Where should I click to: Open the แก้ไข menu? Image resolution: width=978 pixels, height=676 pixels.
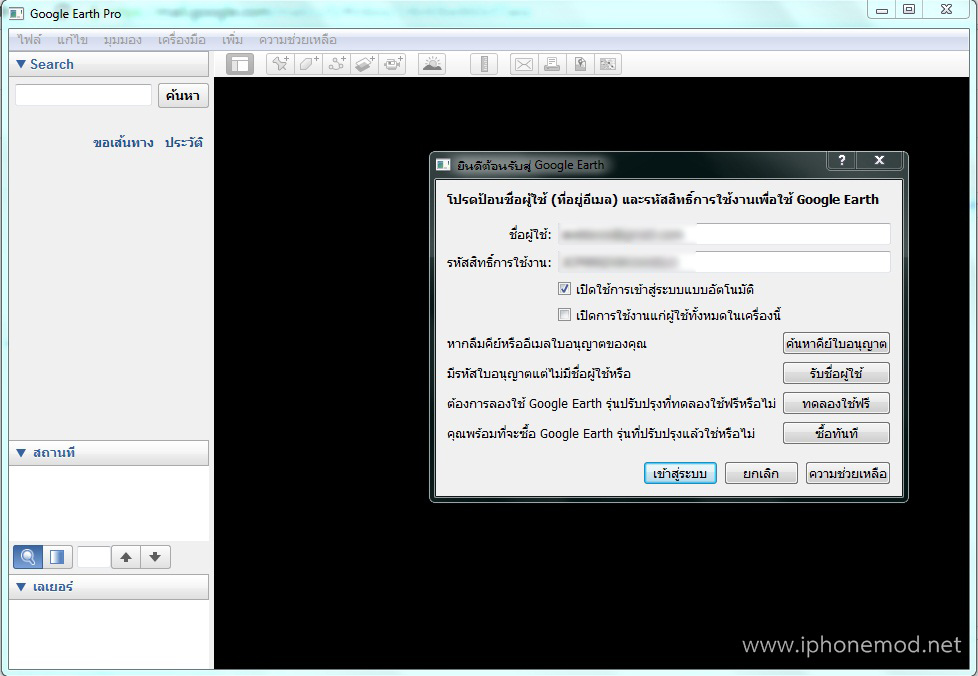[72, 40]
